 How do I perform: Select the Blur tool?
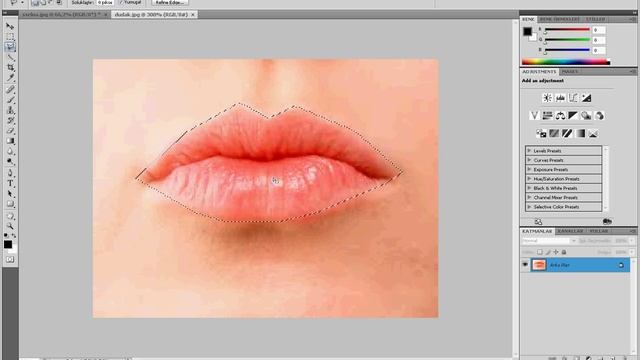[x=10, y=152]
